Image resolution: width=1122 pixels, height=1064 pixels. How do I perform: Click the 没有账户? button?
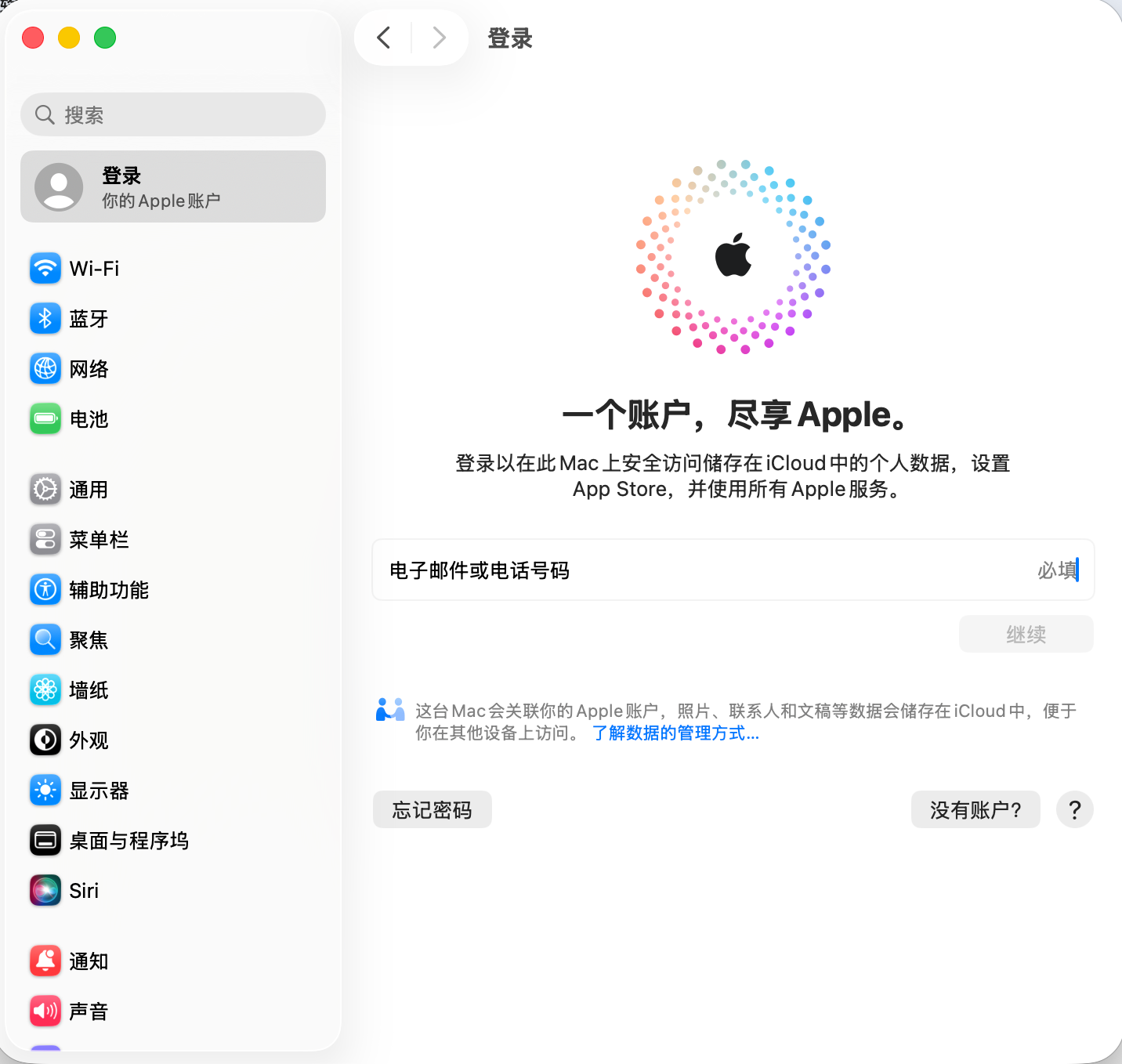click(975, 809)
